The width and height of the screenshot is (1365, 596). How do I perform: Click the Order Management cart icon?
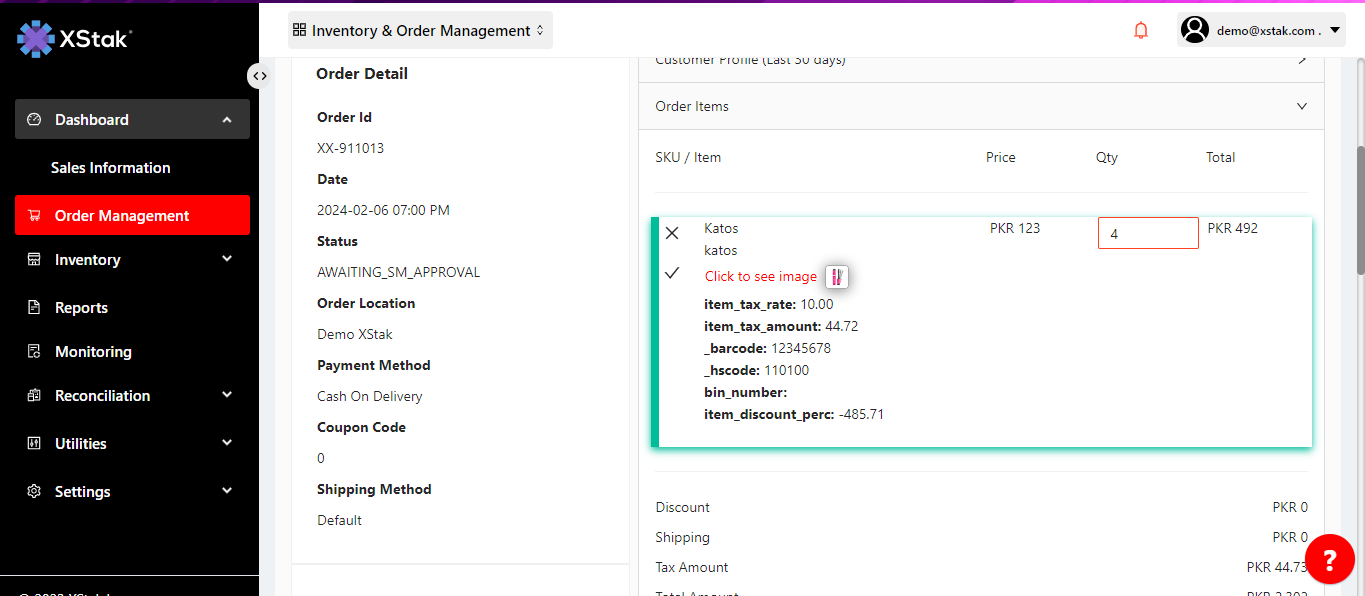coord(35,216)
